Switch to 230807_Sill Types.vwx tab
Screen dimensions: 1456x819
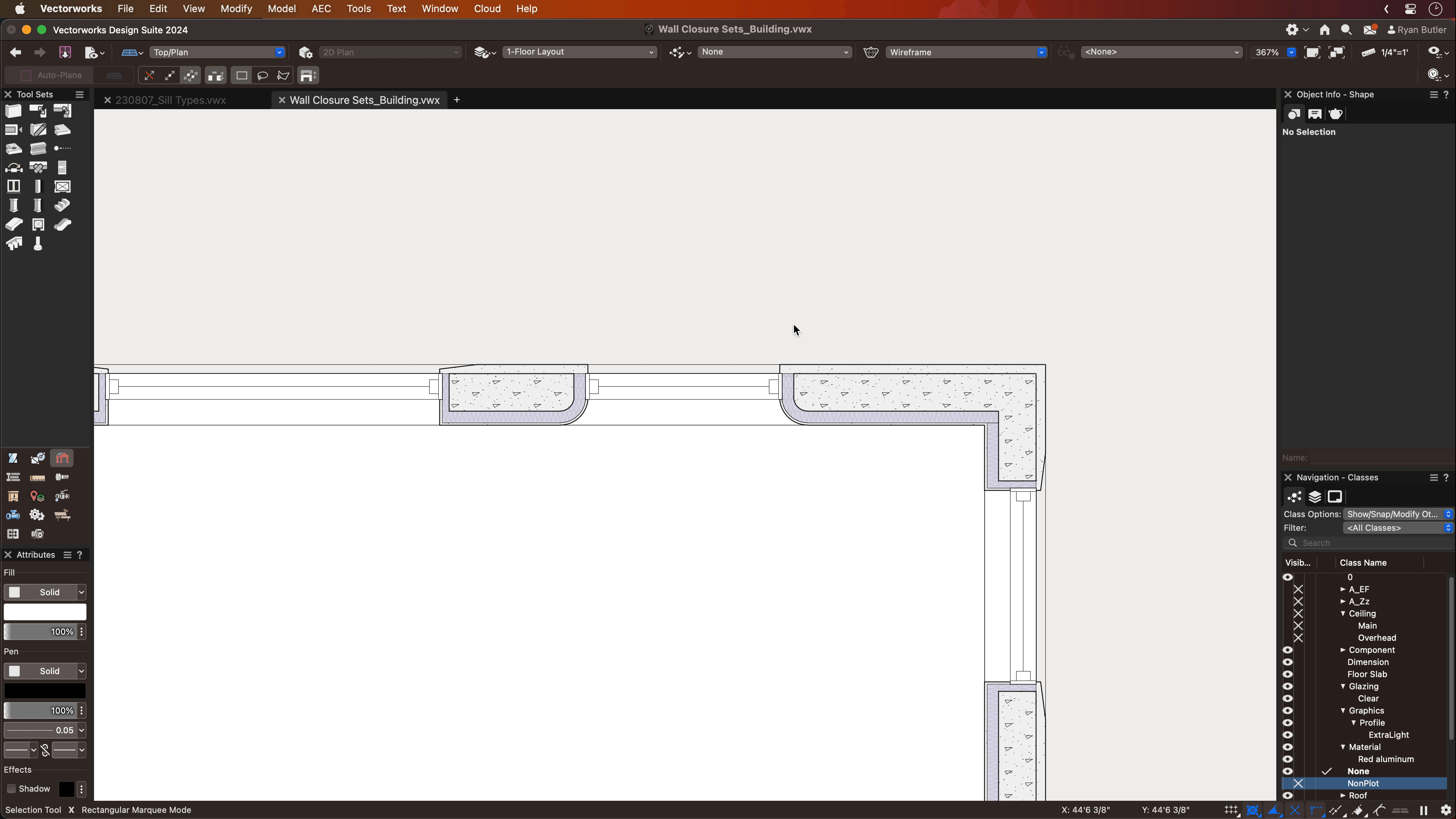[170, 100]
